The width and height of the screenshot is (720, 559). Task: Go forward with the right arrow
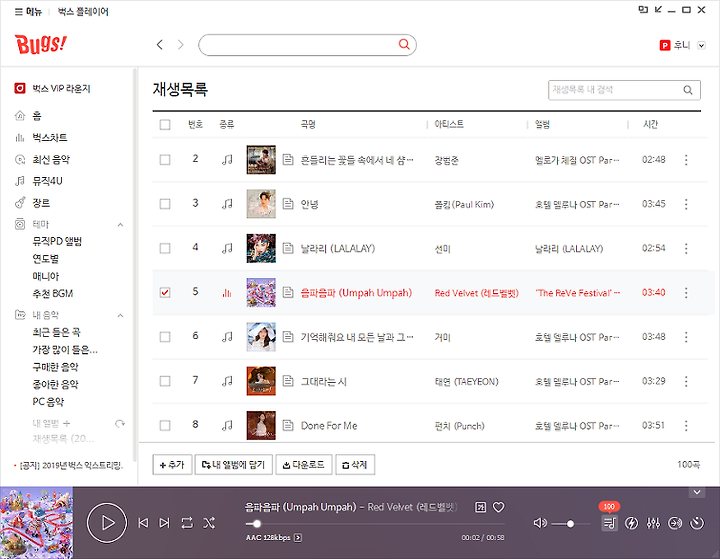(180, 45)
